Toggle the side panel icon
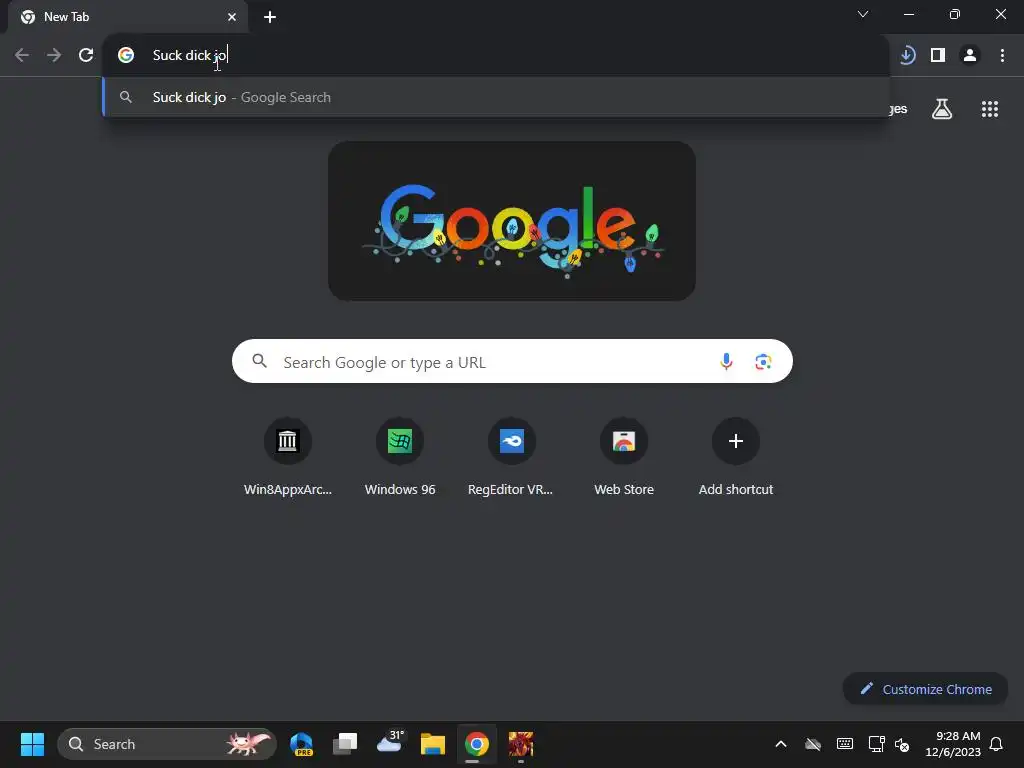The height and width of the screenshot is (768, 1024). tap(938, 56)
